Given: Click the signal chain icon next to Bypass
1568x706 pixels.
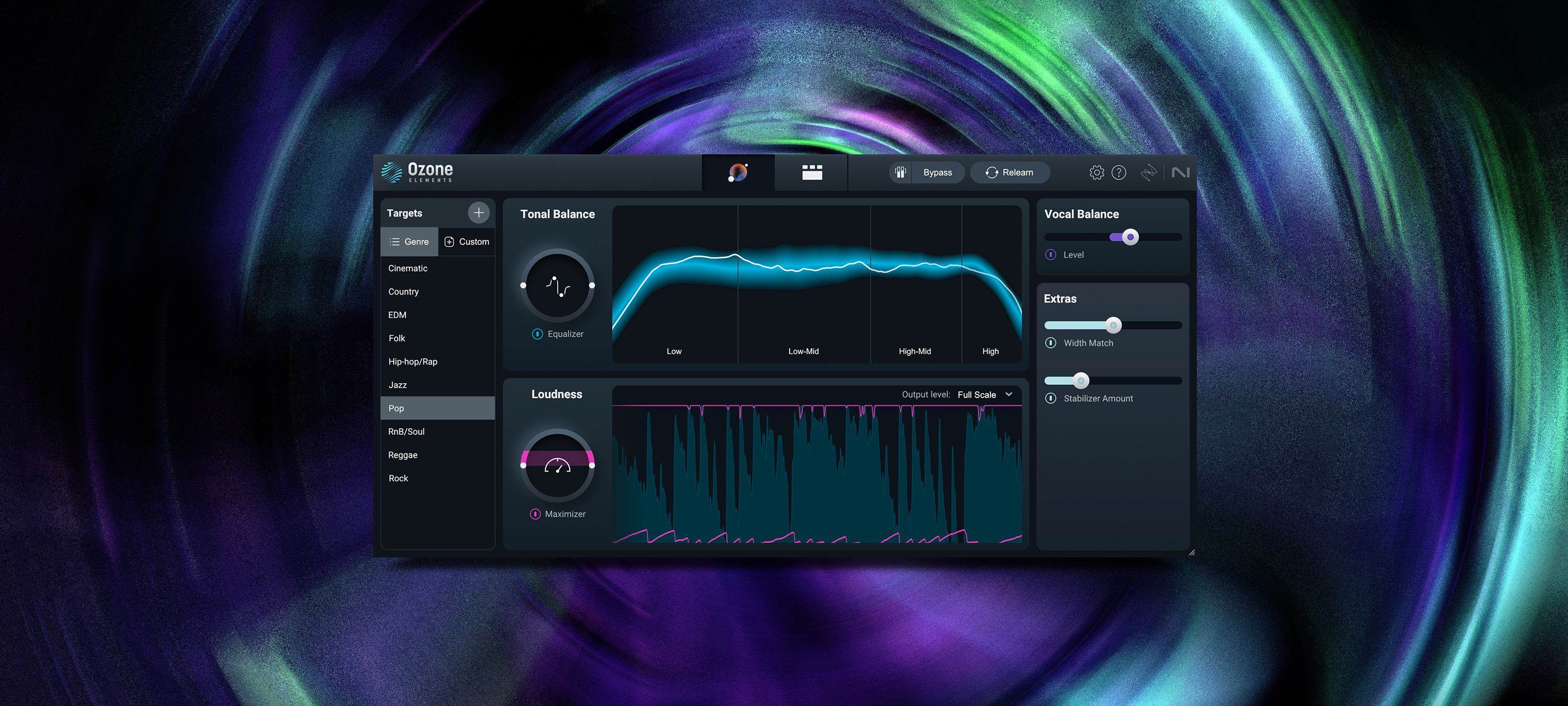Looking at the screenshot, I should click(x=900, y=173).
